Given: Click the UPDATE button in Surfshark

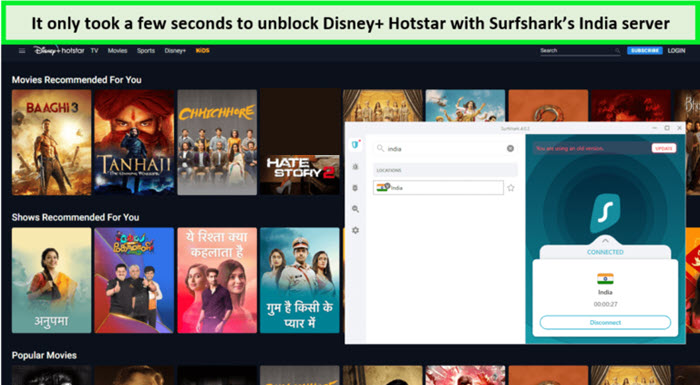Looking at the screenshot, I should (664, 148).
